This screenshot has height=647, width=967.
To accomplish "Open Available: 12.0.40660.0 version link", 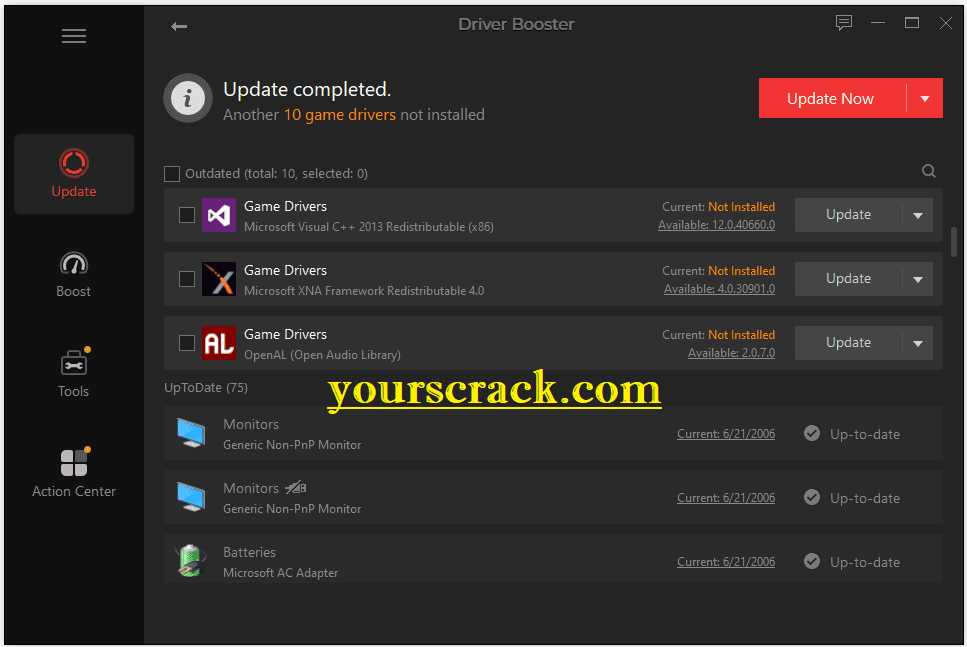I will (717, 225).
